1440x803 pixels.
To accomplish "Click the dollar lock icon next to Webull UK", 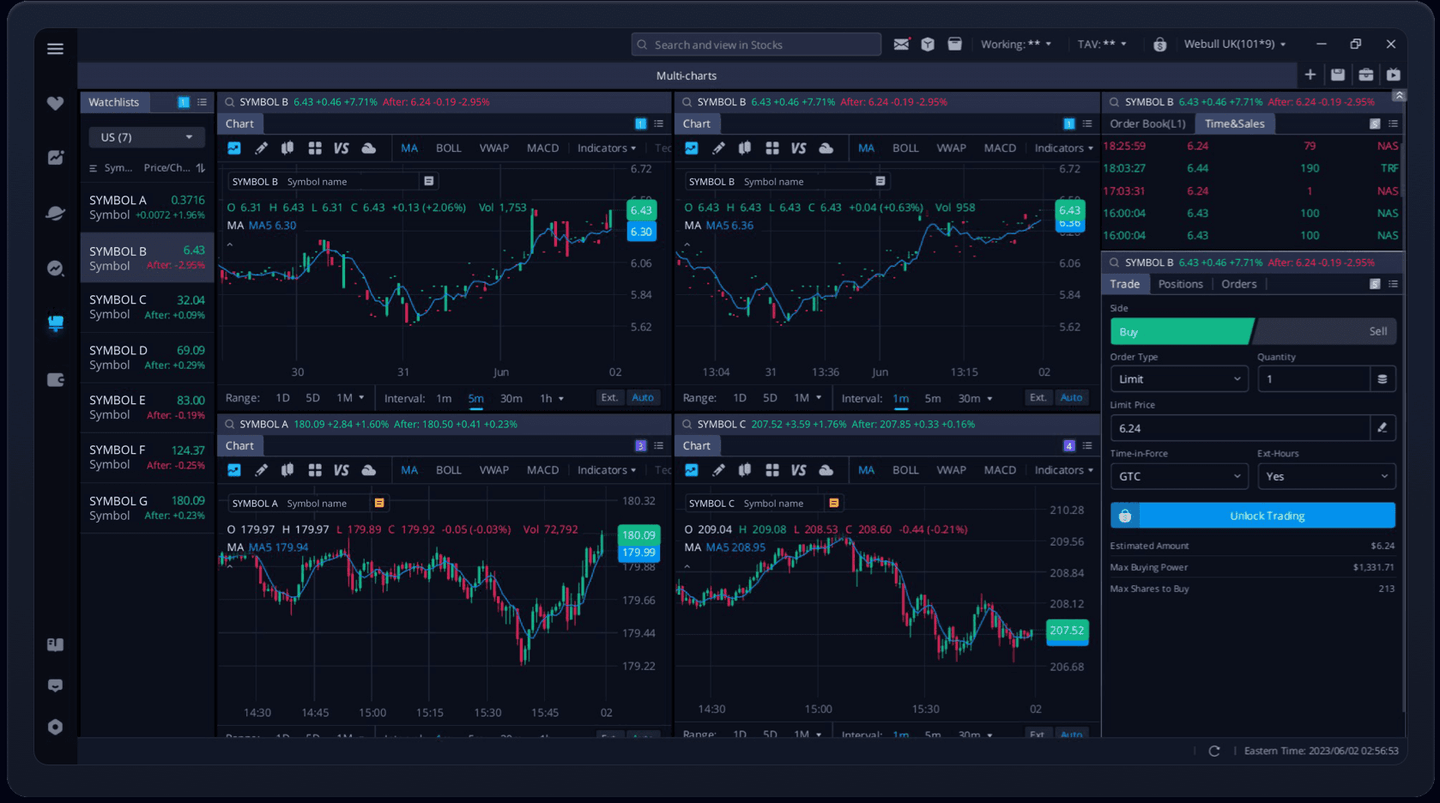I will pyautogui.click(x=1159, y=44).
